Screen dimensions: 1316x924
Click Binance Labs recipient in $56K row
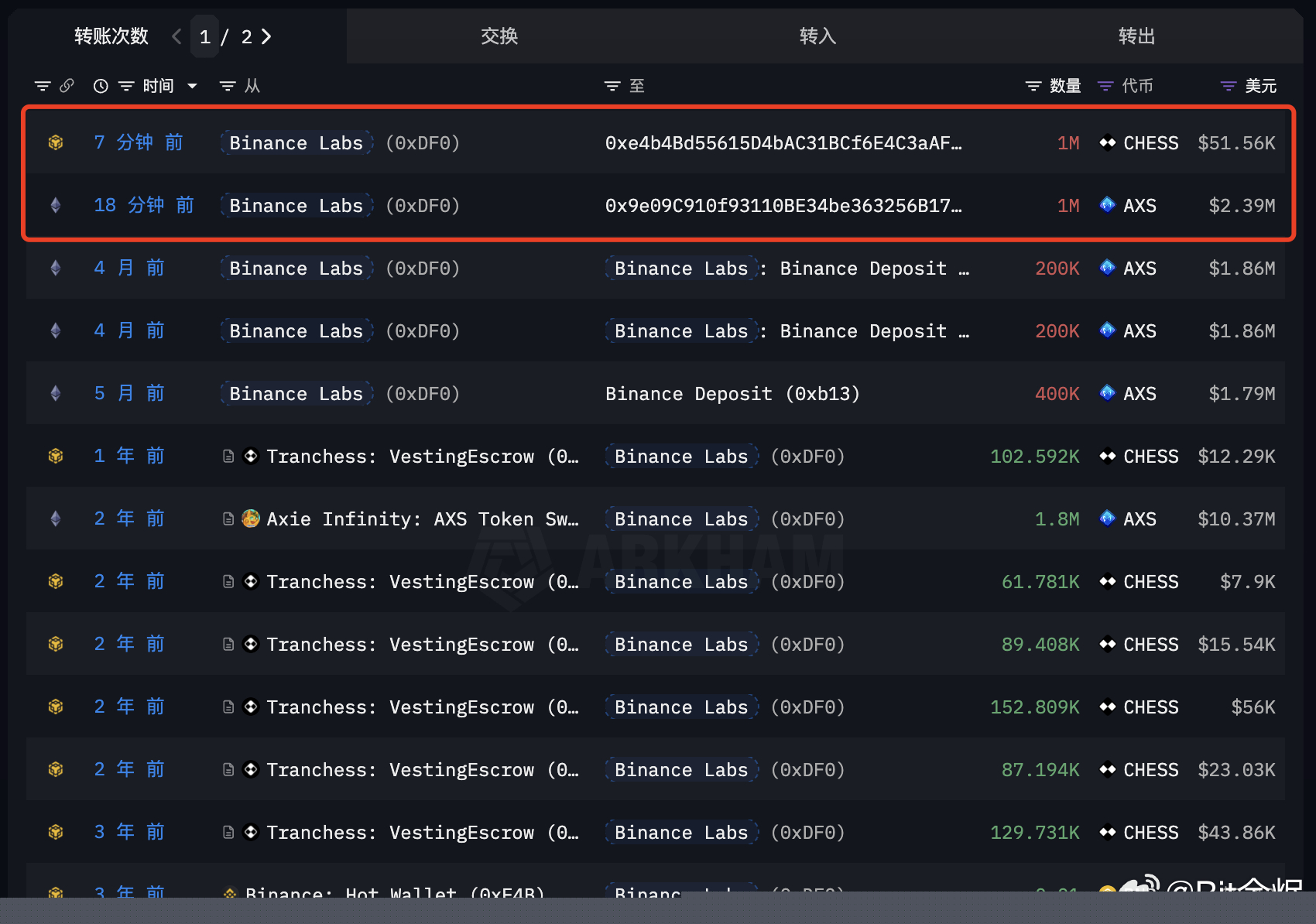coord(682,707)
